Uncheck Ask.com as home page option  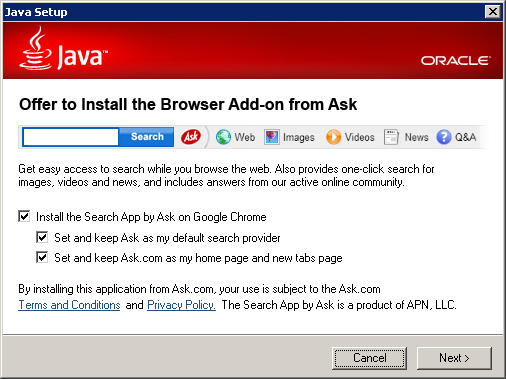point(42,257)
